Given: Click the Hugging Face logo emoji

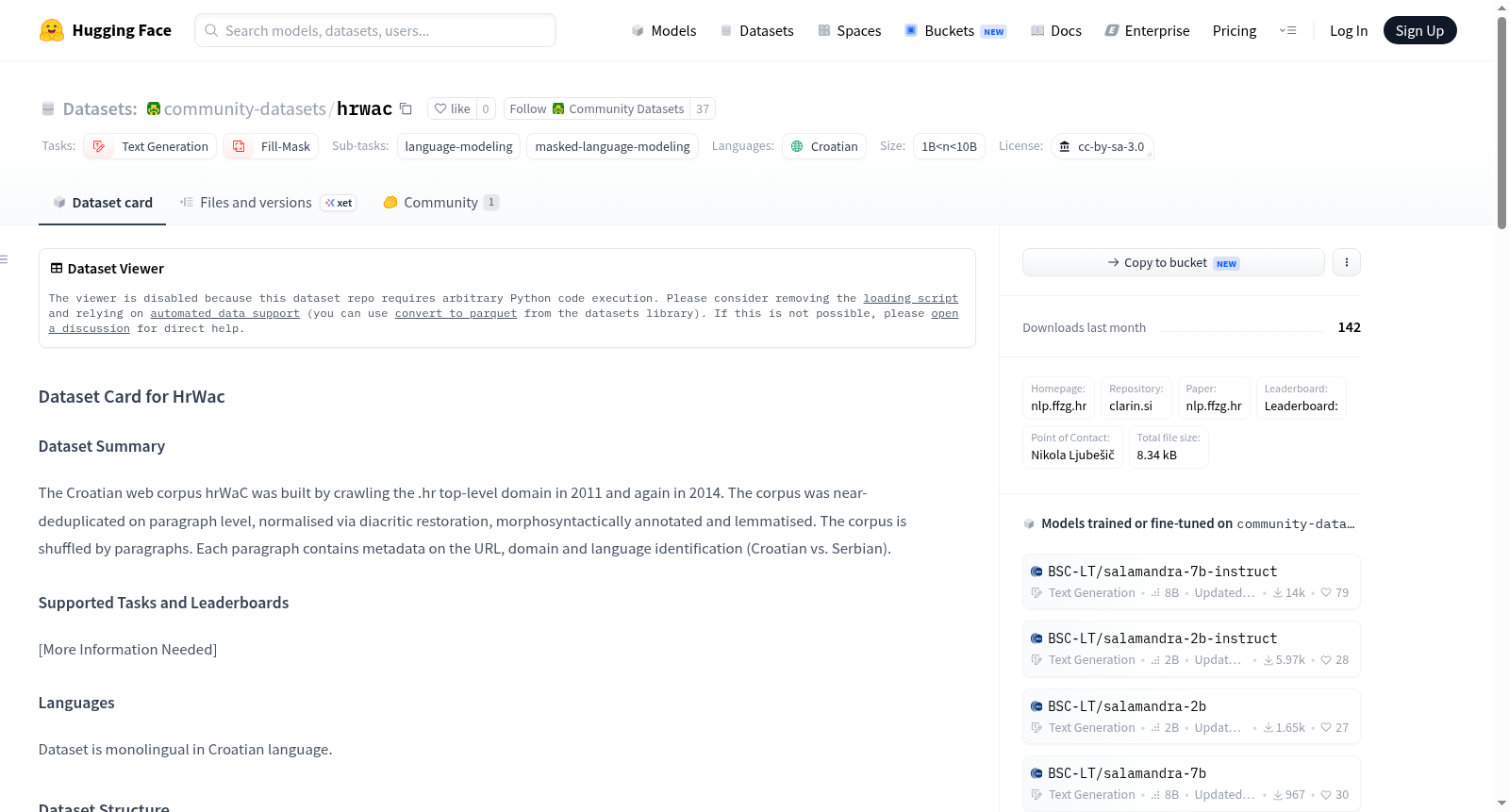Looking at the screenshot, I should pyautogui.click(x=51, y=30).
